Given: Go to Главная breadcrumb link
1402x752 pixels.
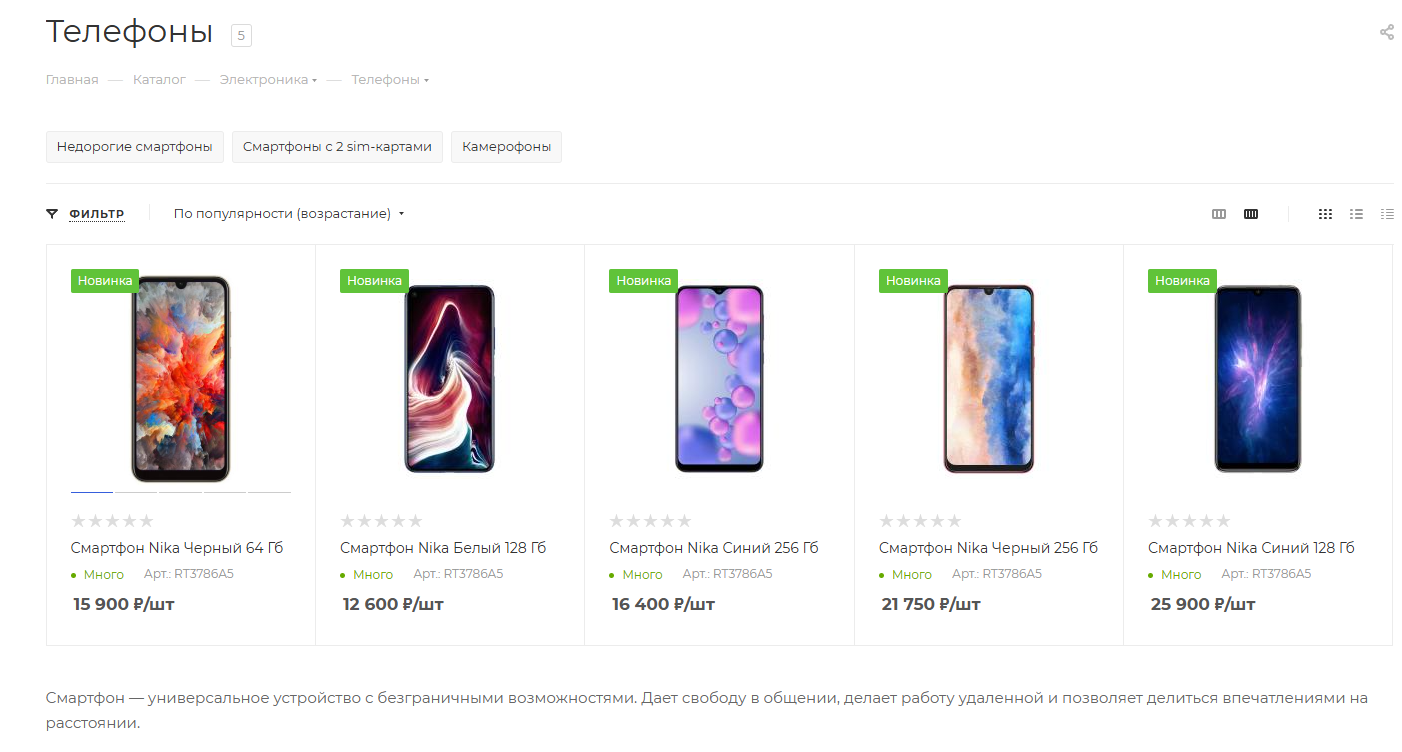Looking at the screenshot, I should 72,80.
